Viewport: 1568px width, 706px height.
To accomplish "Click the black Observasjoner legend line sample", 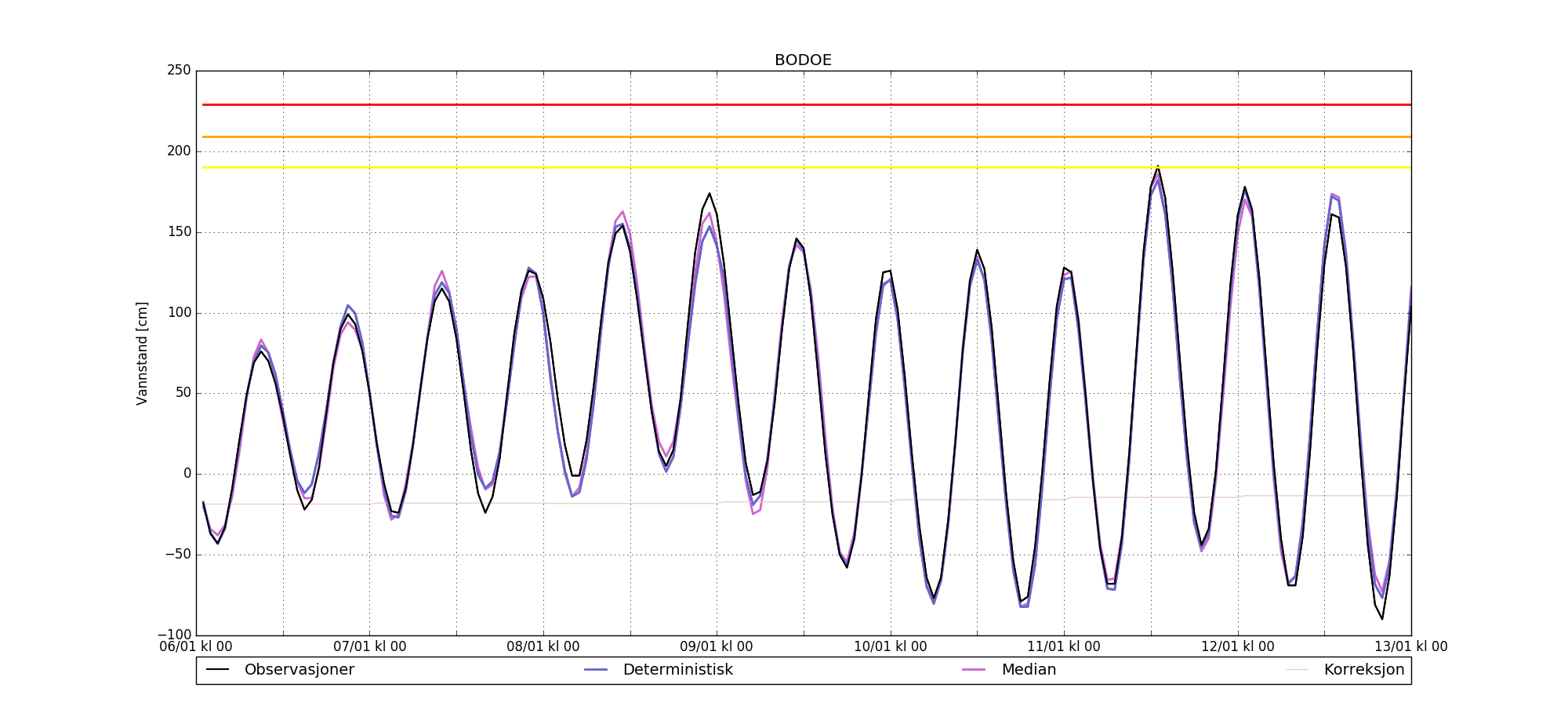I will click(217, 670).
